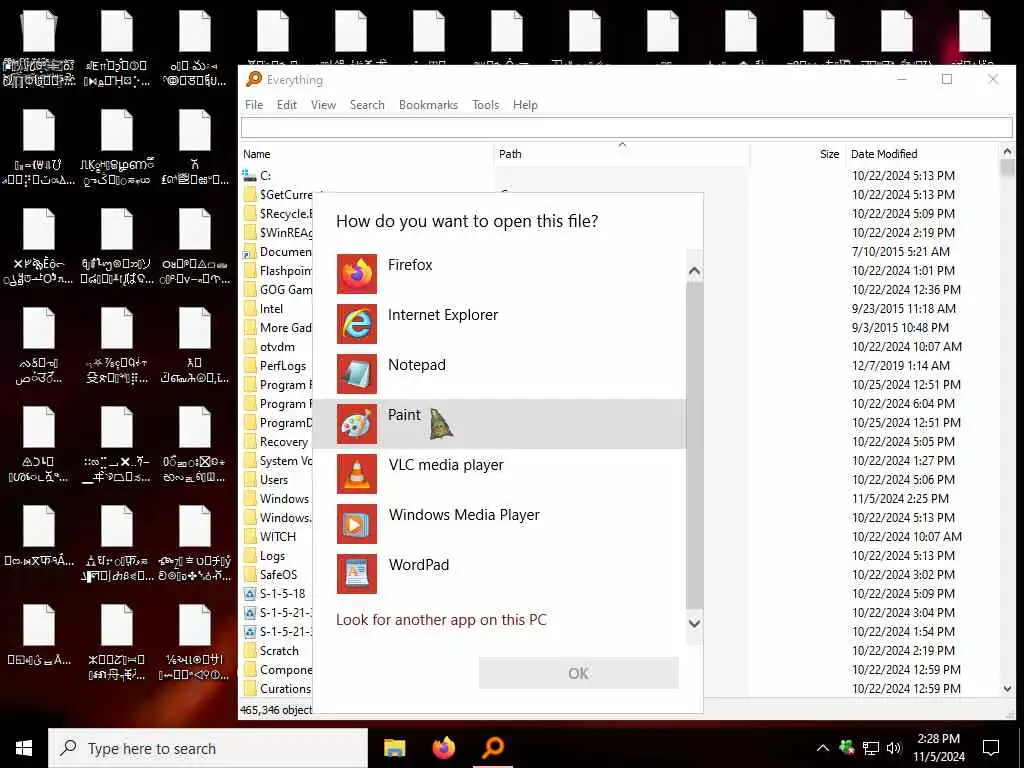
Task: Select the S-1-5-18 file icon
Action: point(249,594)
